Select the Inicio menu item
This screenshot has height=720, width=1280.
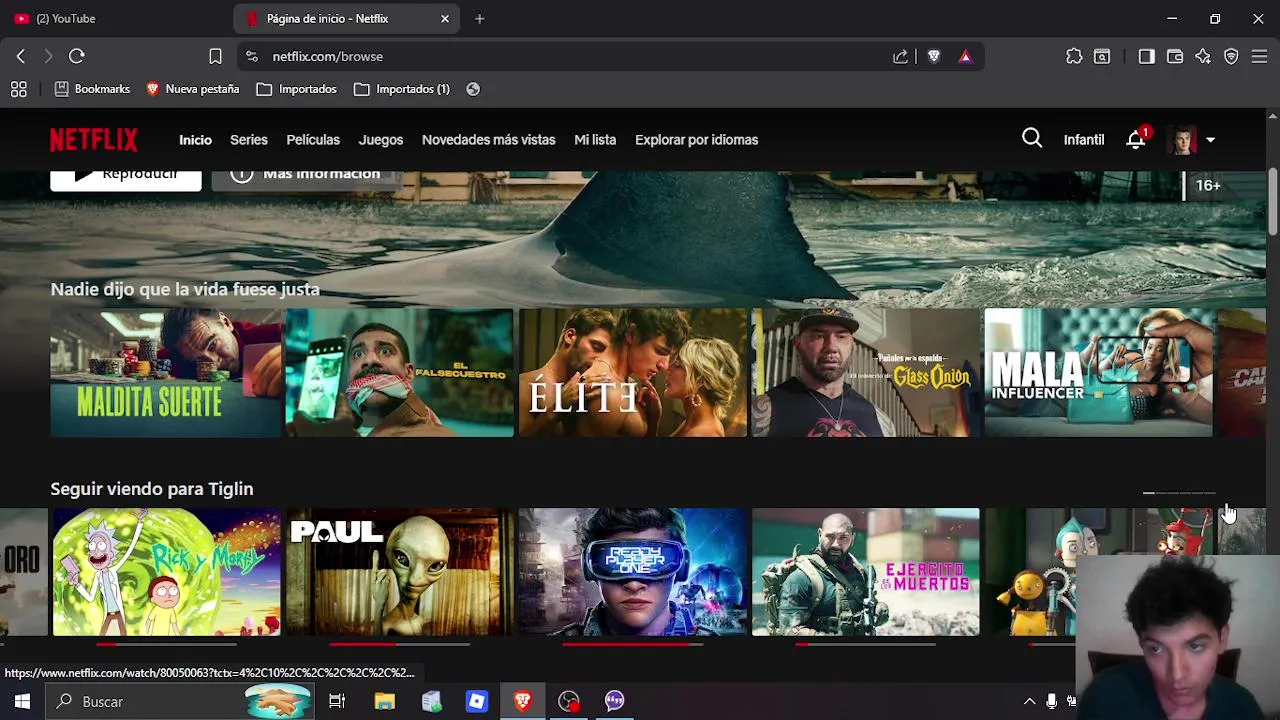pos(195,140)
